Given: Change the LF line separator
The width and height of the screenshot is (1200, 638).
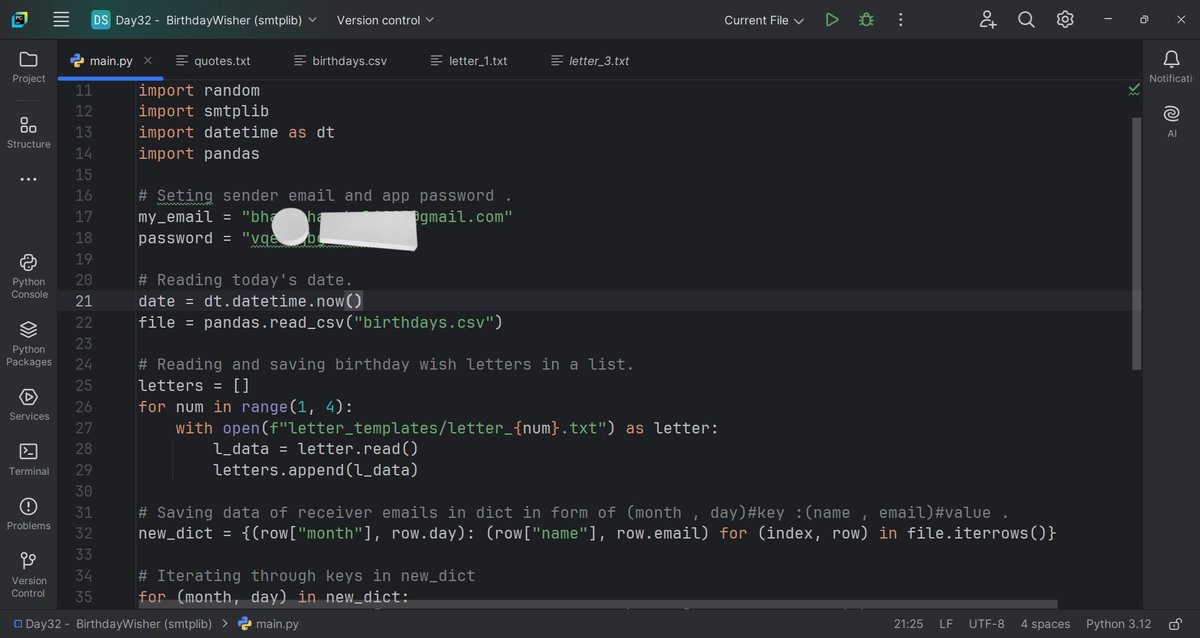Looking at the screenshot, I should (946, 624).
